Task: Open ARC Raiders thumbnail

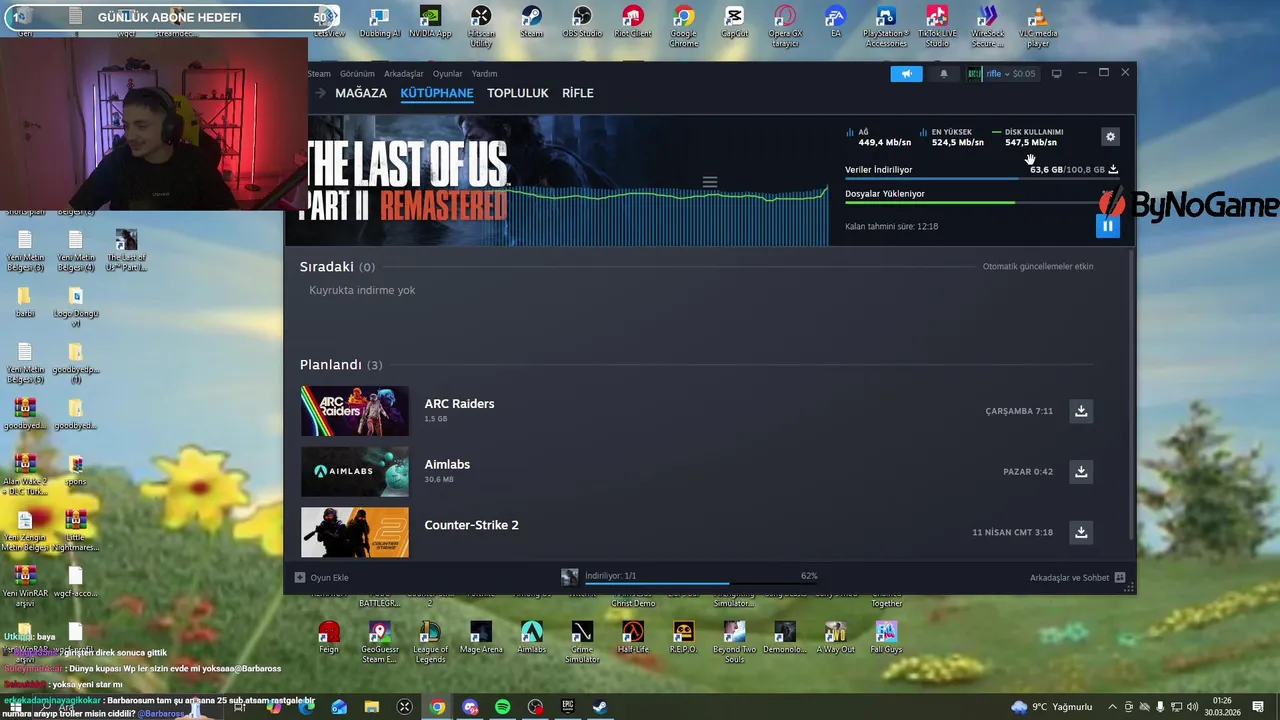Action: [x=355, y=411]
